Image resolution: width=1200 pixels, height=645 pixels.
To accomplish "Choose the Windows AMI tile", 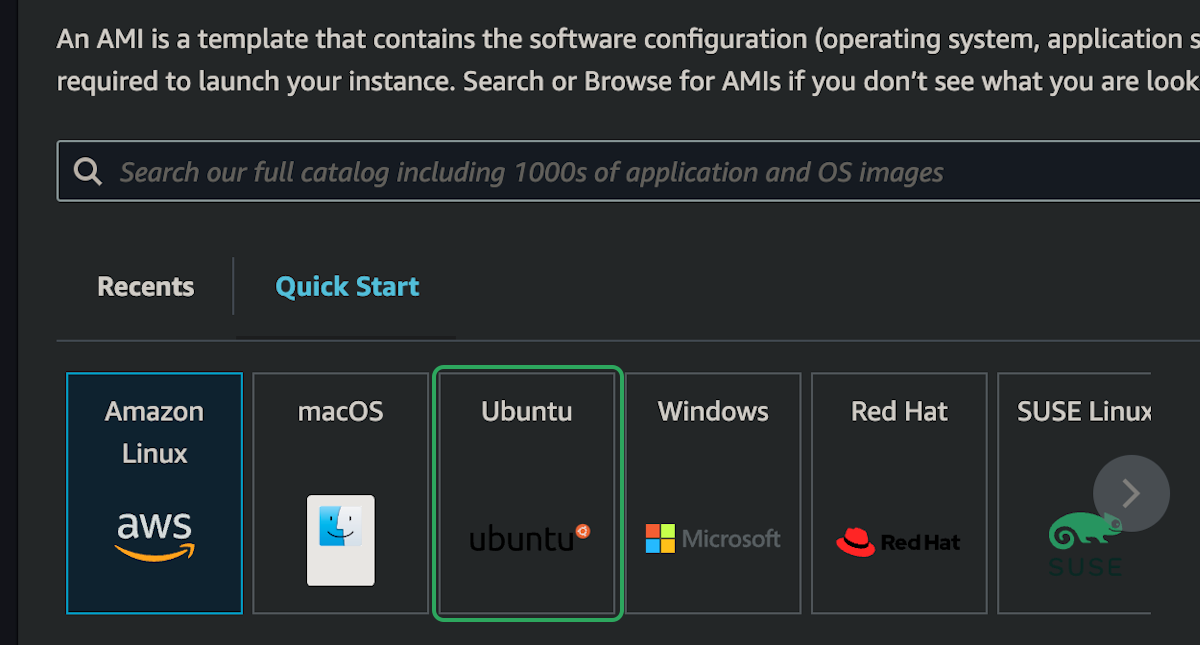I will coord(713,493).
